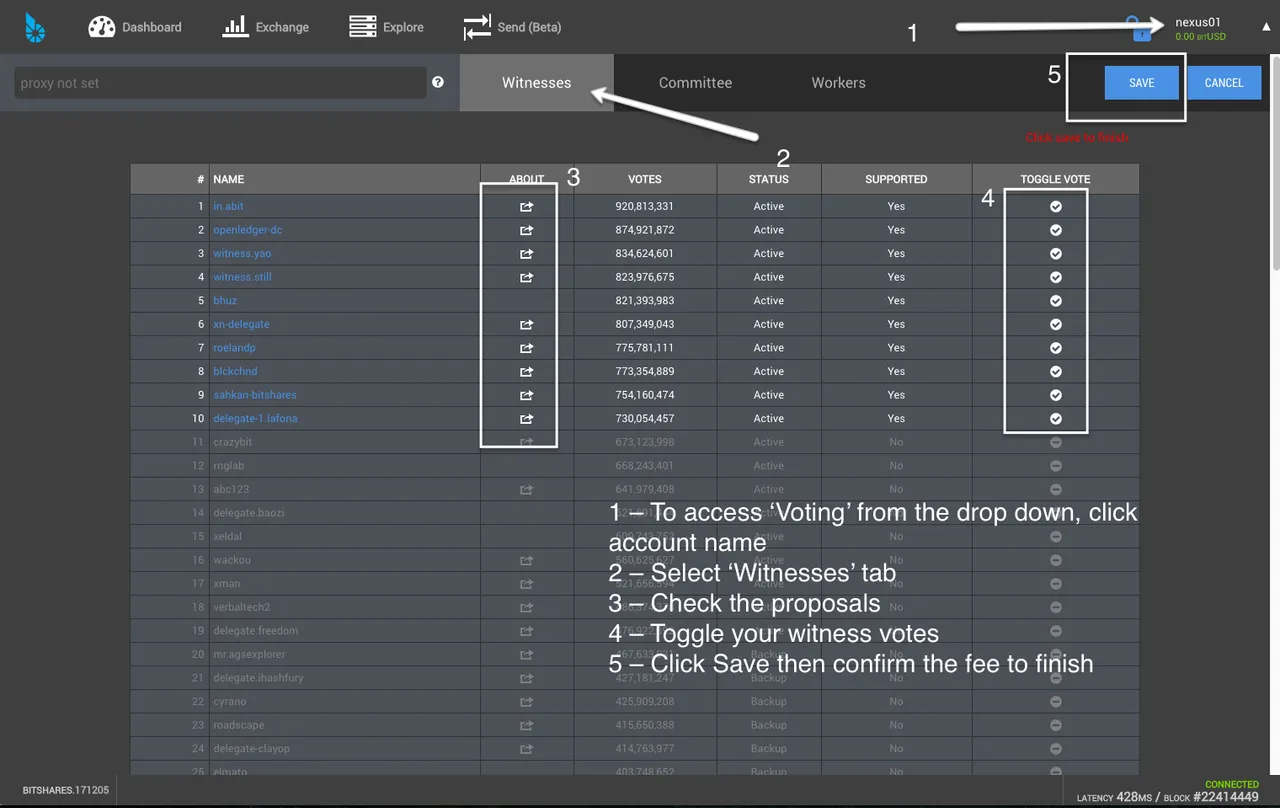
Task: Open the about link icon for openledger-dc
Action: (x=527, y=230)
